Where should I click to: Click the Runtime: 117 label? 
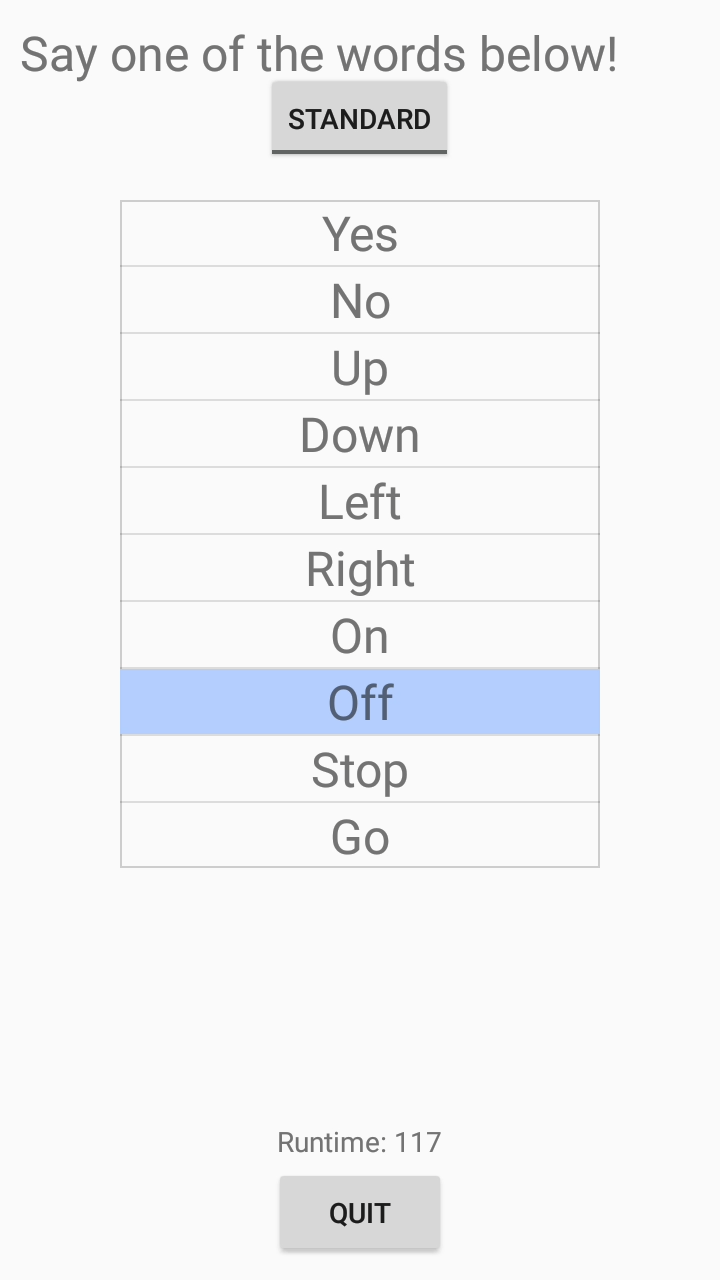click(x=359, y=1142)
